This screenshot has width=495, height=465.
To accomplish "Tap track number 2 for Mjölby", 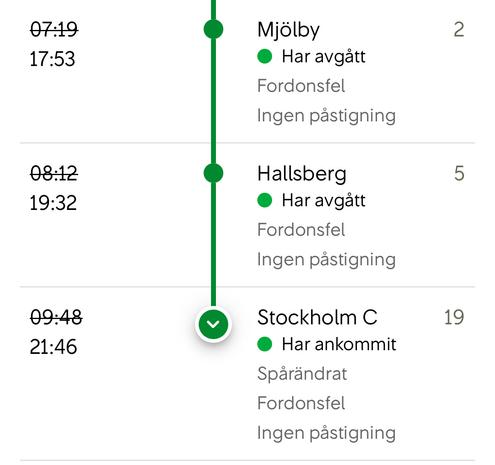I will [x=459, y=30].
